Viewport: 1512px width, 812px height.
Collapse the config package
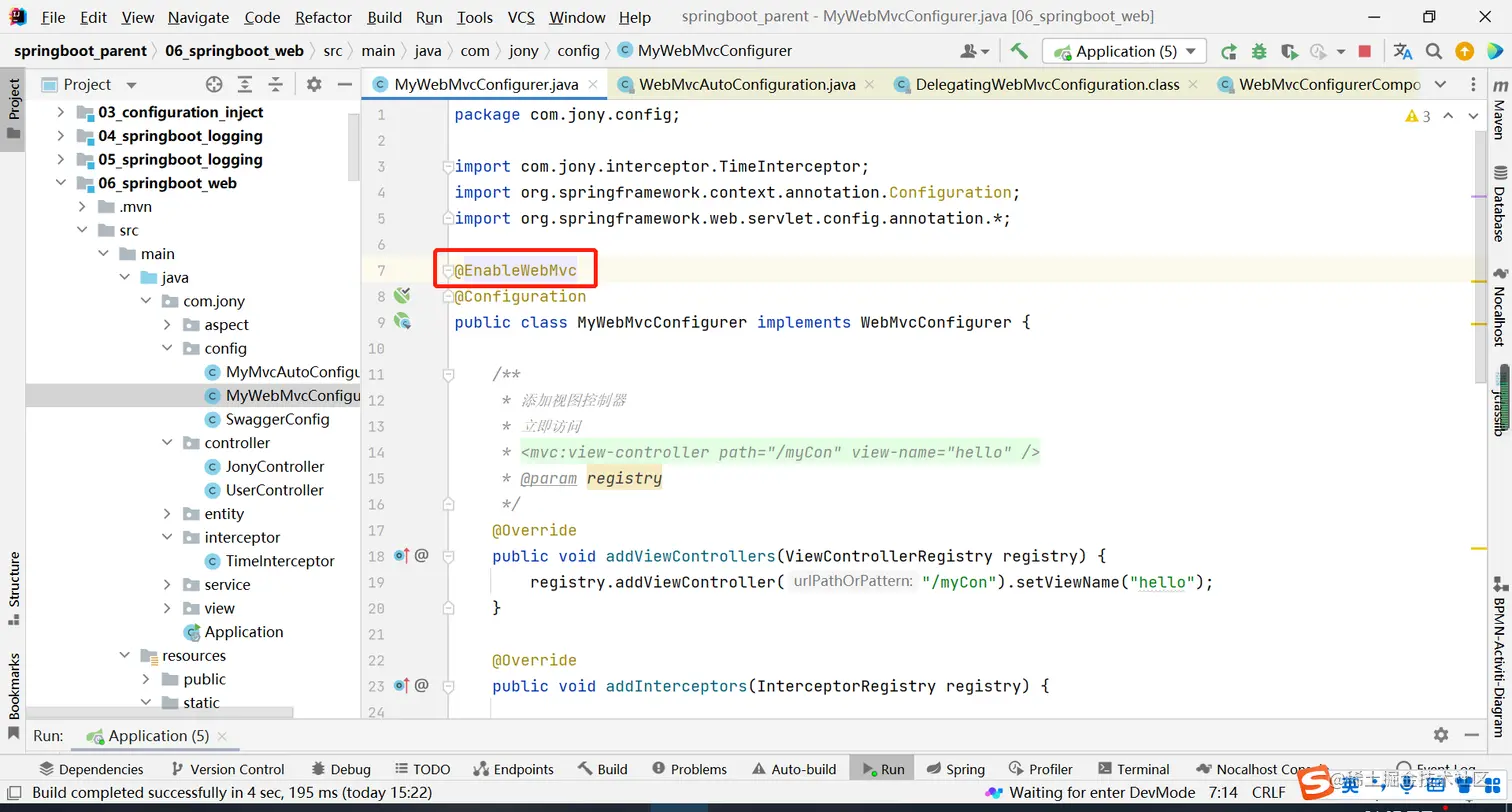tap(167, 348)
